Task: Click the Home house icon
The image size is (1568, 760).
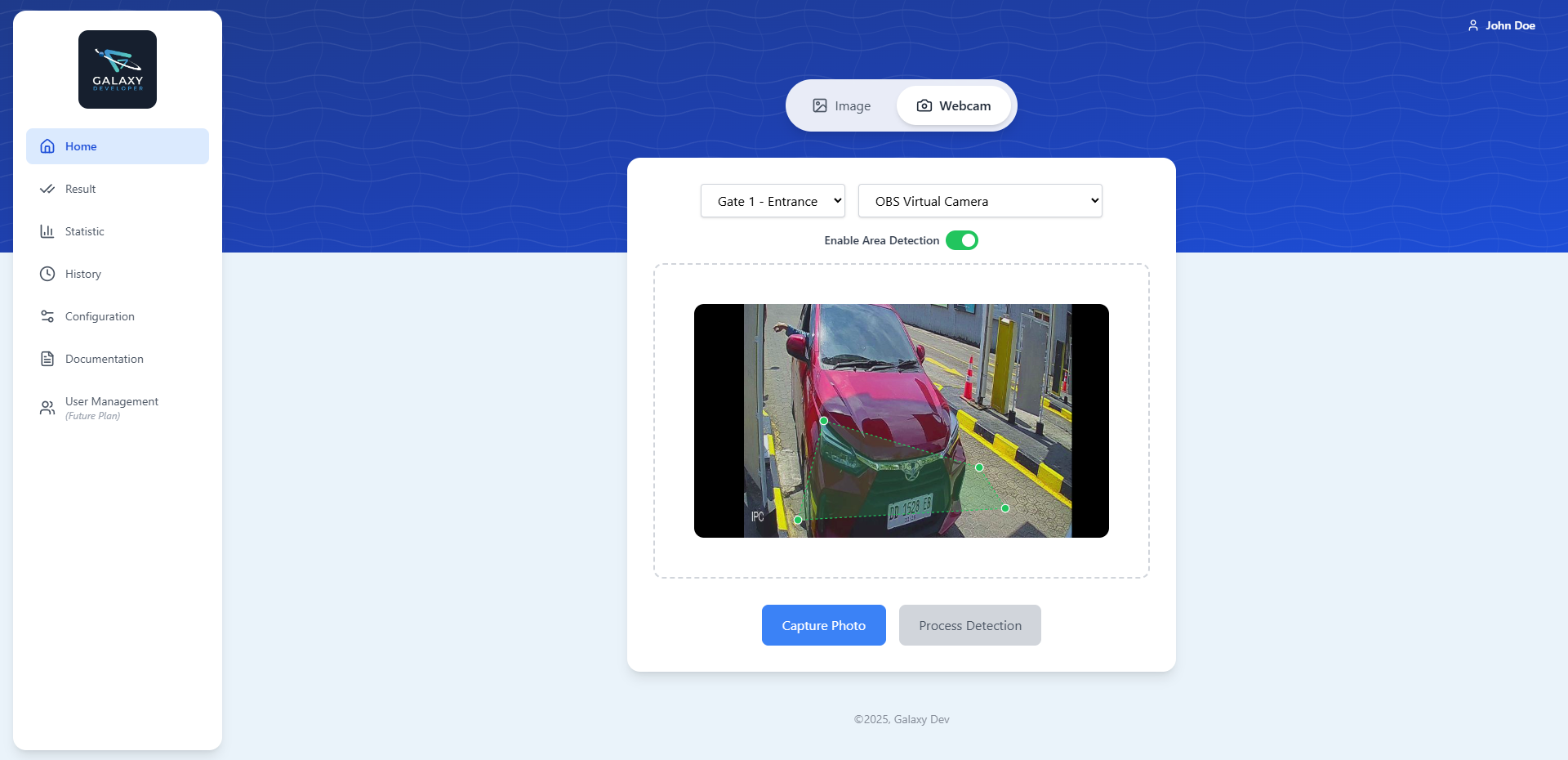Action: [x=47, y=146]
